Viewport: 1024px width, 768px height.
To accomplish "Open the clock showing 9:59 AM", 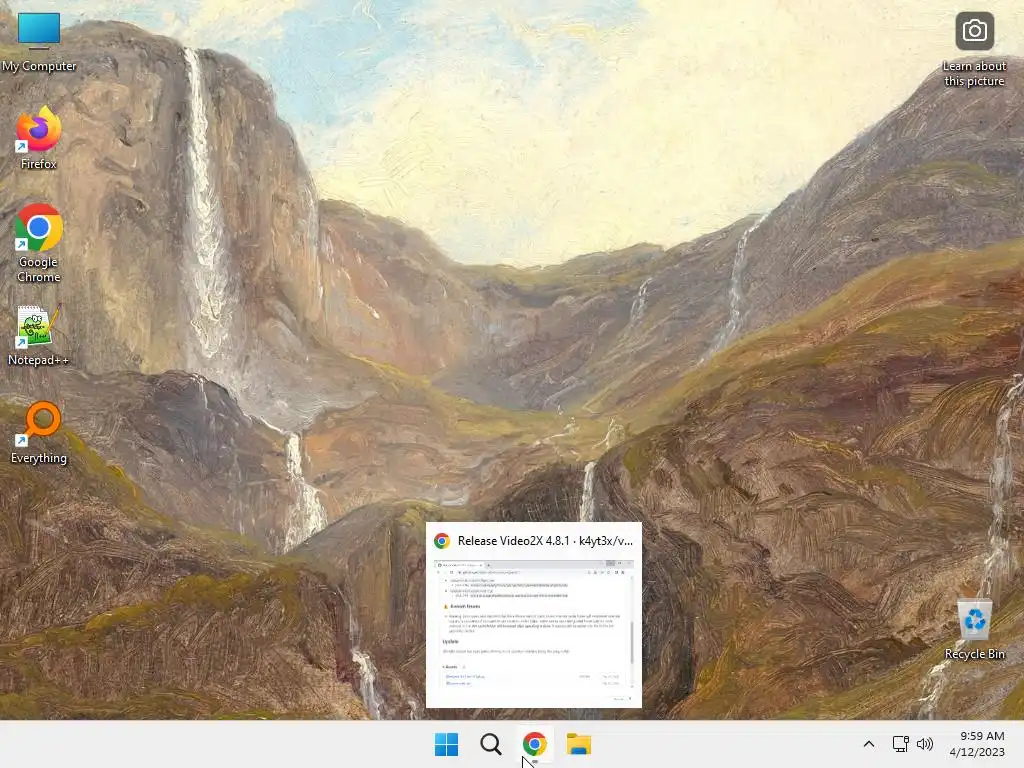I will (x=977, y=744).
